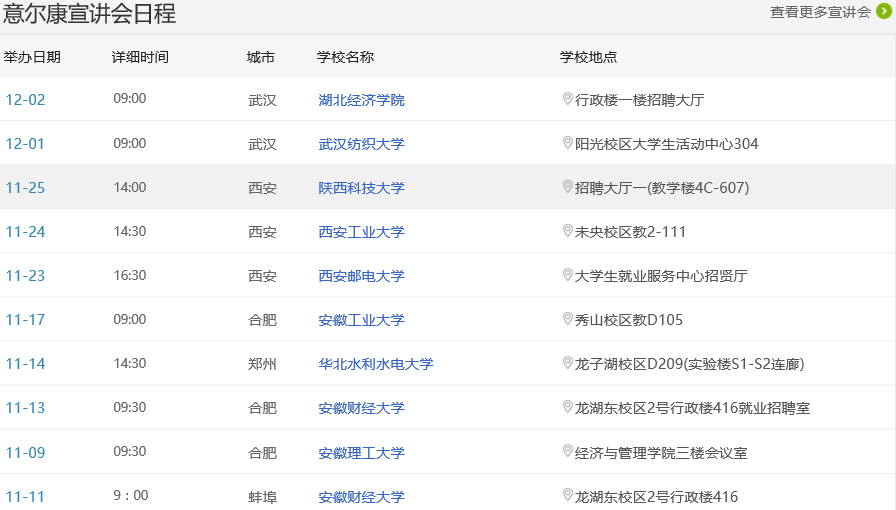896x510 pixels.
Task: Open 湖北经济学院 school link
Action: click(361, 100)
